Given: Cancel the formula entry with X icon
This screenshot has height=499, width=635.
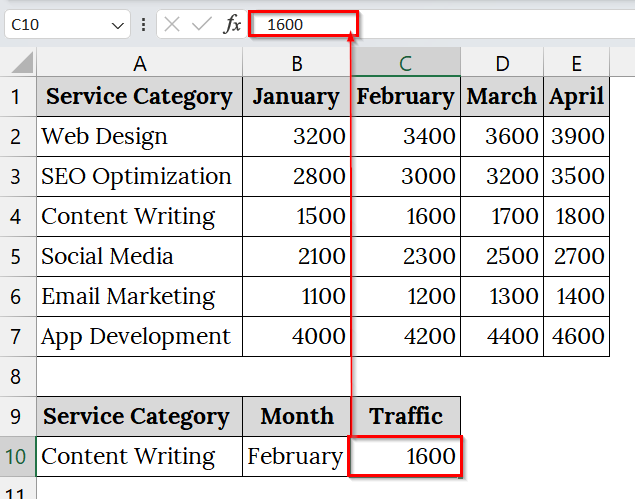Looking at the screenshot, I should point(172,25).
